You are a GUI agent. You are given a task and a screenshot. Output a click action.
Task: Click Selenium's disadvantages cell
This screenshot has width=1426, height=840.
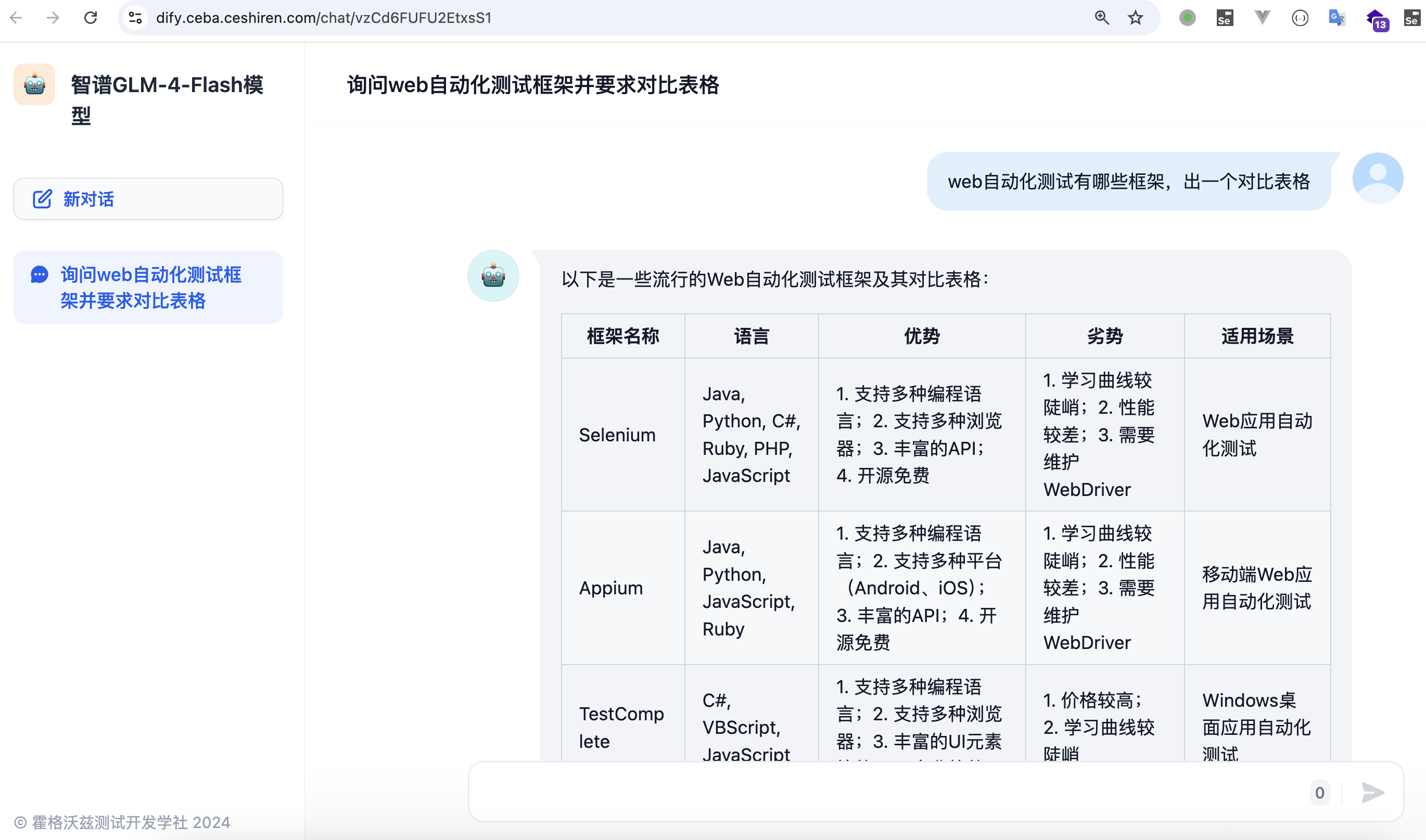click(x=1104, y=435)
